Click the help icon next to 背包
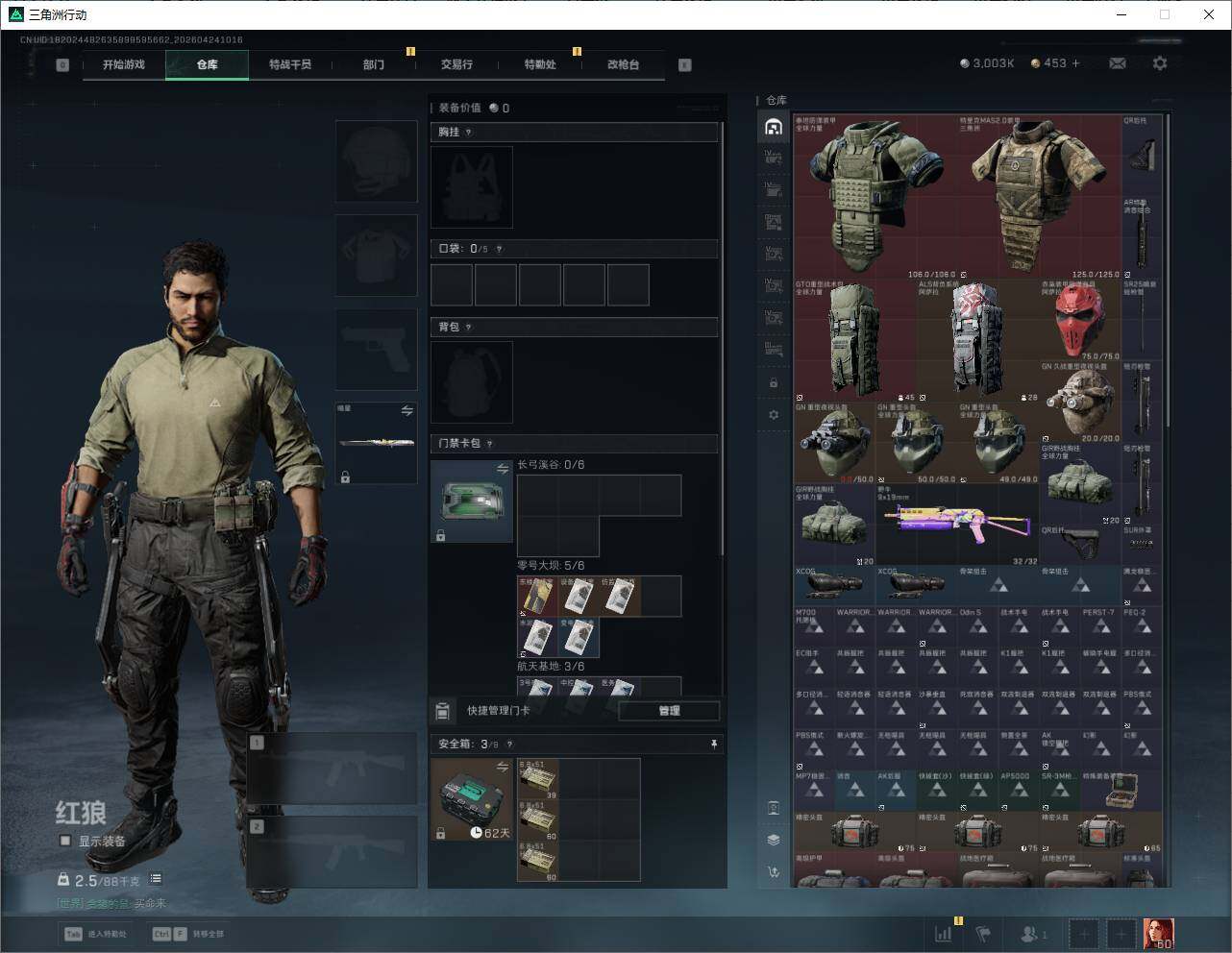Screen dimensions: 1232x953 click(x=468, y=327)
